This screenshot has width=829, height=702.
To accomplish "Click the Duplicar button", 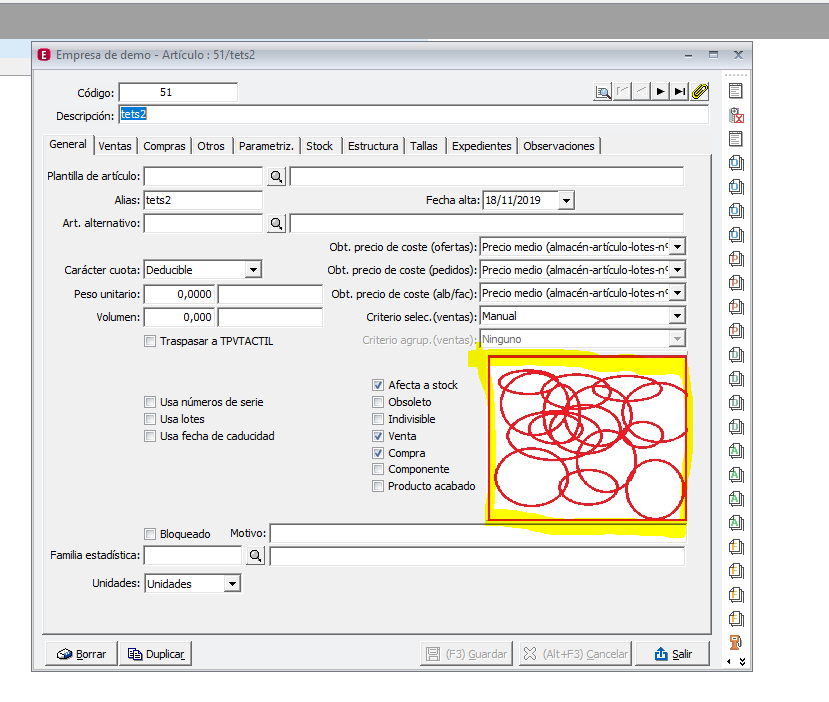I will 156,654.
